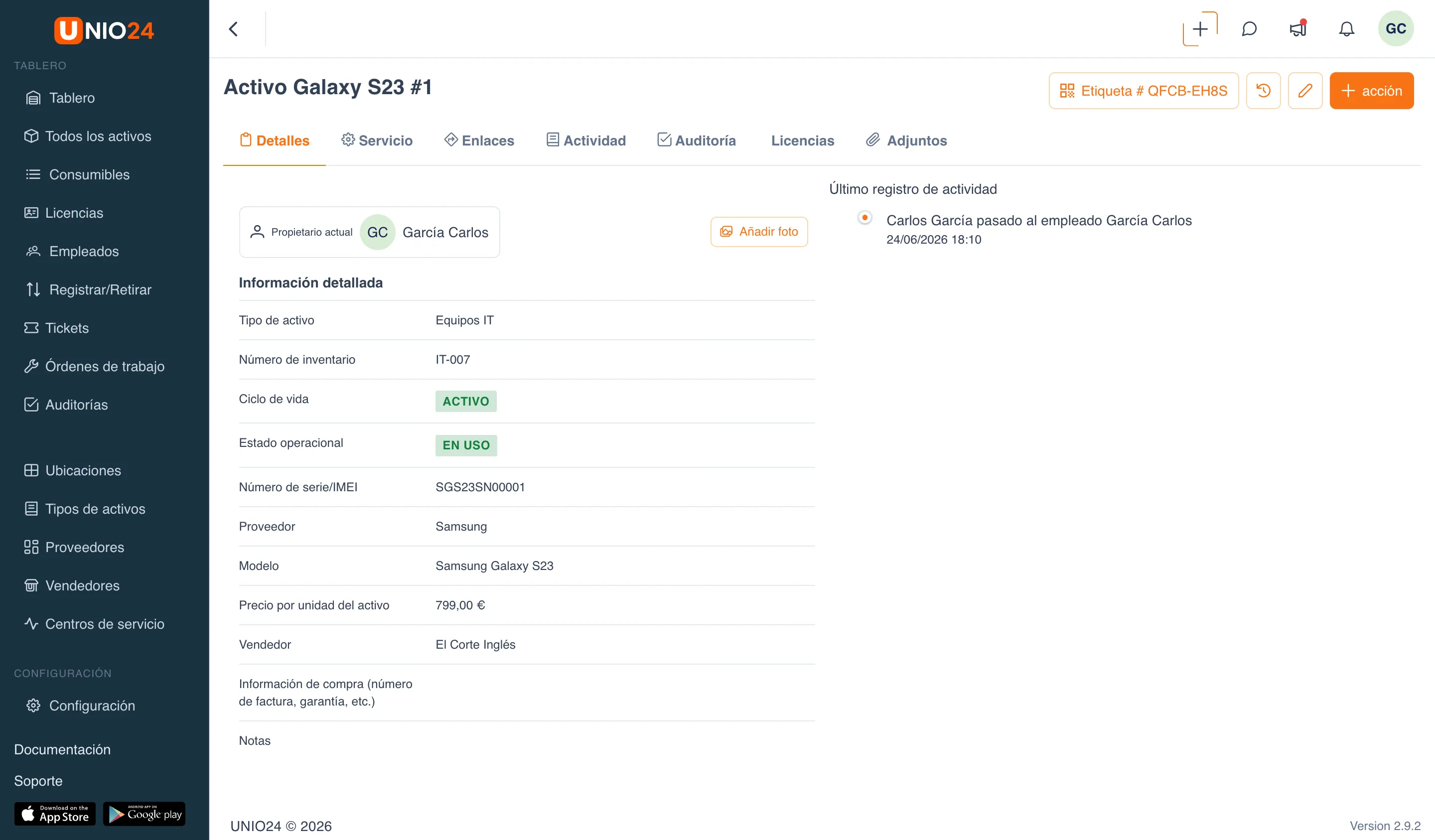Click the price value 799,00 €
The width and height of the screenshot is (1435, 840).
pos(460,605)
